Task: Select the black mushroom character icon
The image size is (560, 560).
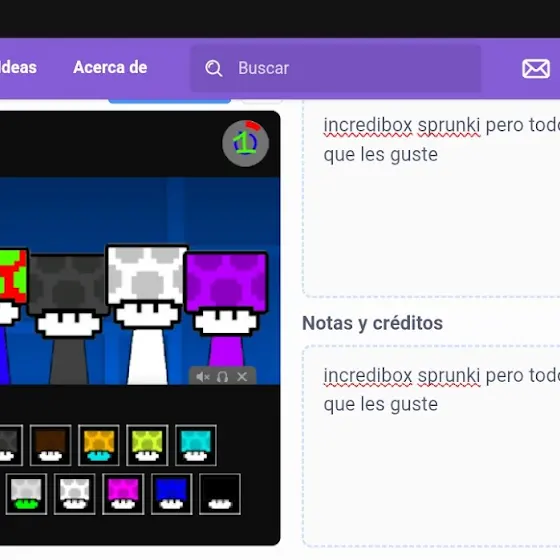Action: pyautogui.click(x=220, y=494)
